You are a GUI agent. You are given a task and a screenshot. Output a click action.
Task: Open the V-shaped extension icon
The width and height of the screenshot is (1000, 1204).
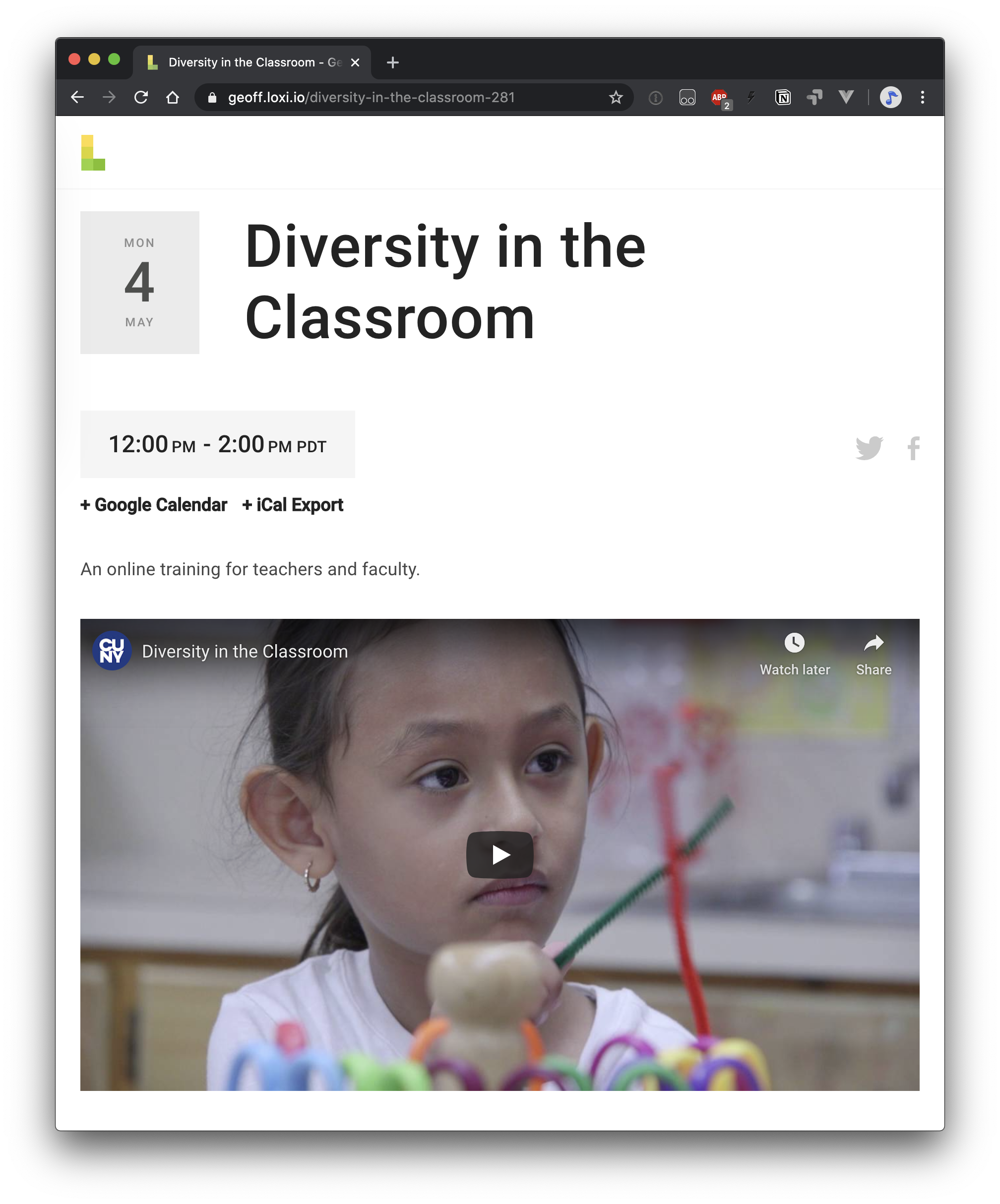tap(846, 97)
